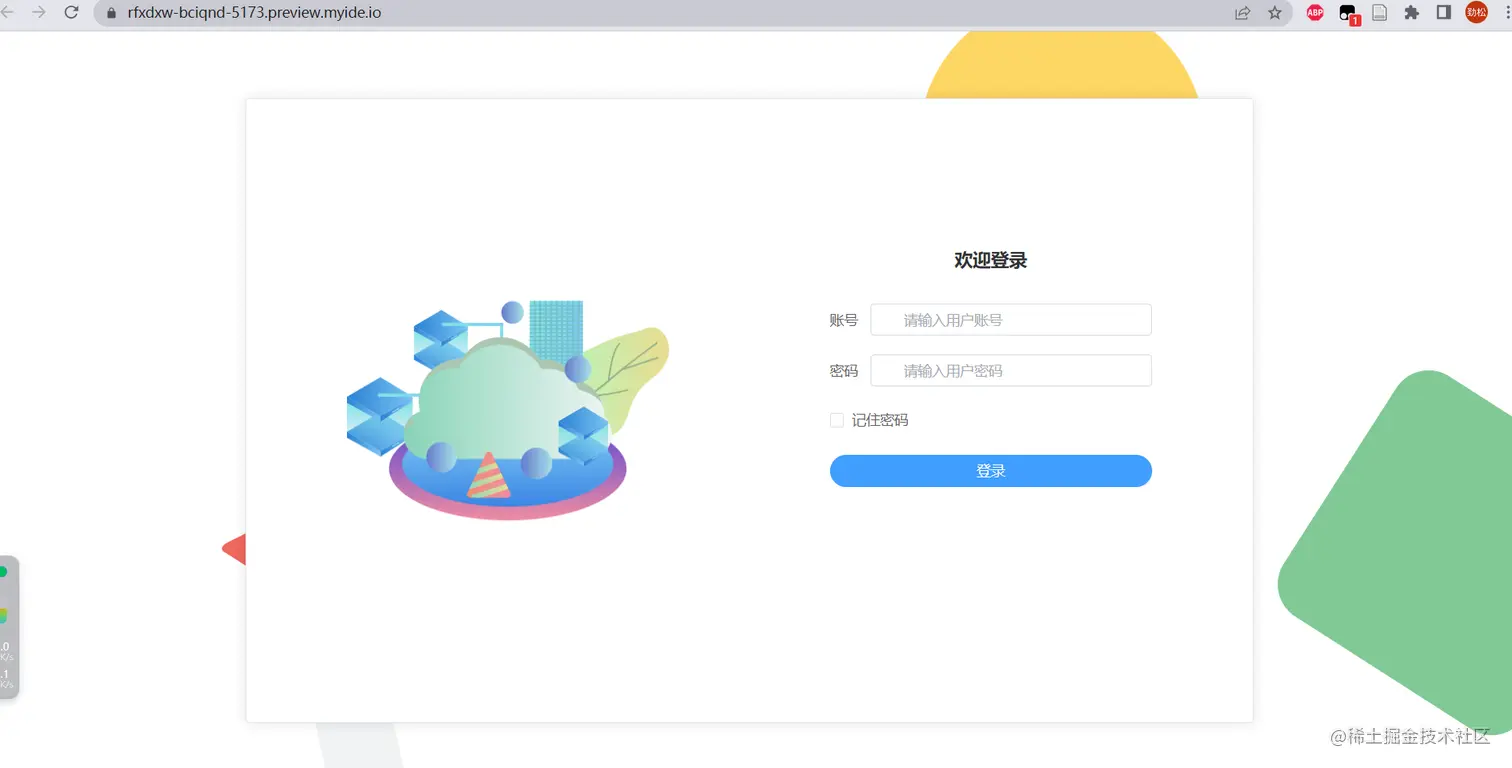Open the browser extensions puzzle menu

(x=1411, y=13)
